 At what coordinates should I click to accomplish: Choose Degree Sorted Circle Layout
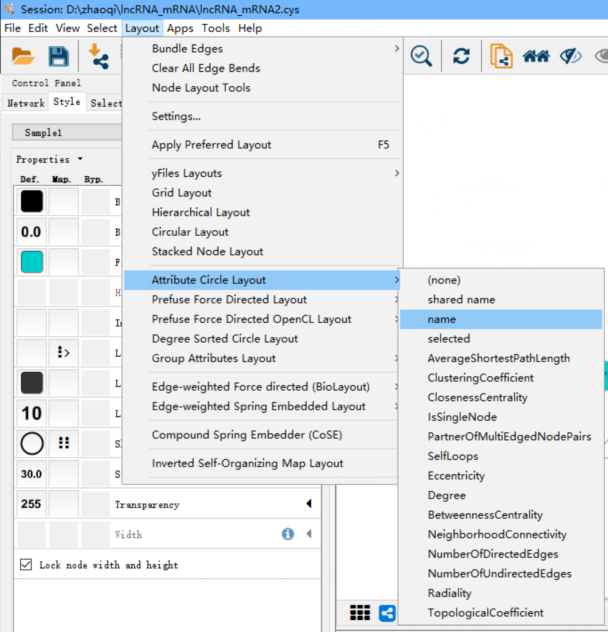pyautogui.click(x=225, y=339)
